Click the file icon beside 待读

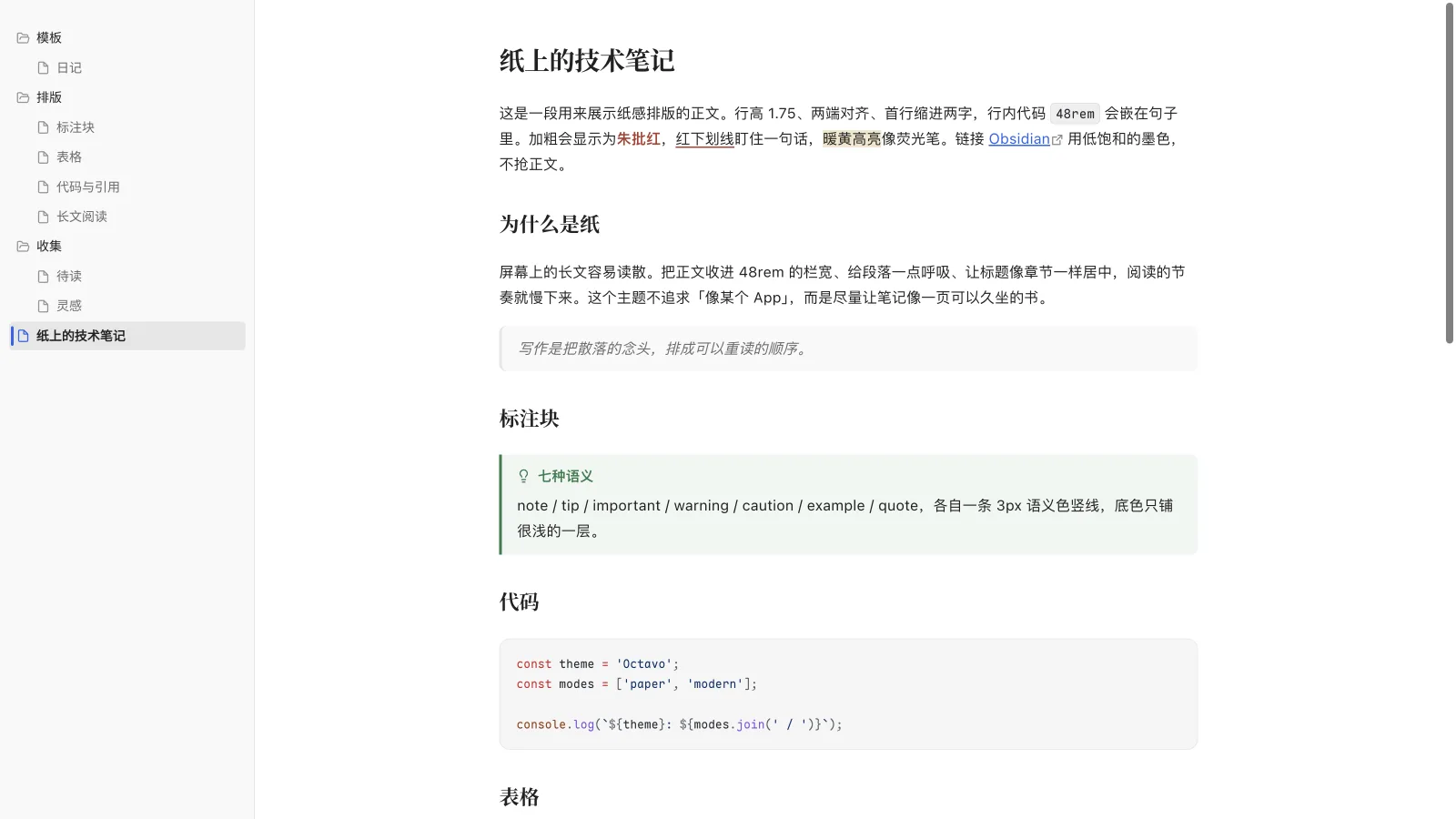[x=43, y=277]
